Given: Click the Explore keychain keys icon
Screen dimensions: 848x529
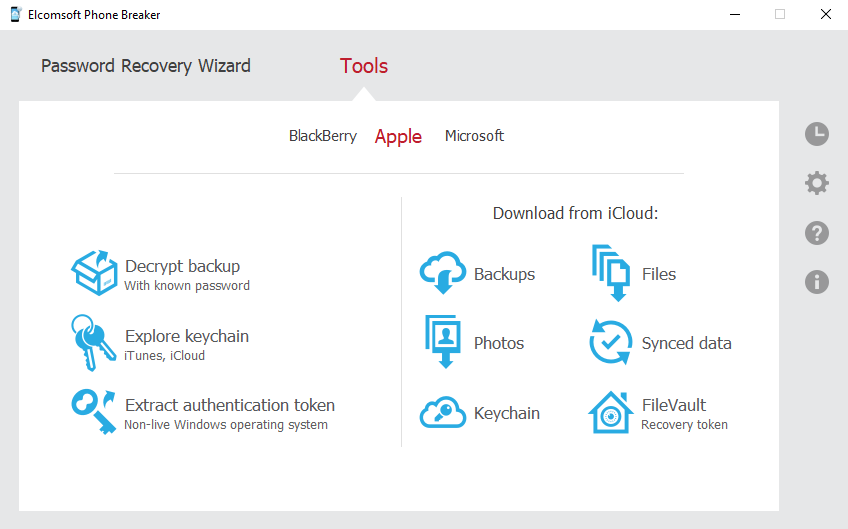Looking at the screenshot, I should click(91, 343).
